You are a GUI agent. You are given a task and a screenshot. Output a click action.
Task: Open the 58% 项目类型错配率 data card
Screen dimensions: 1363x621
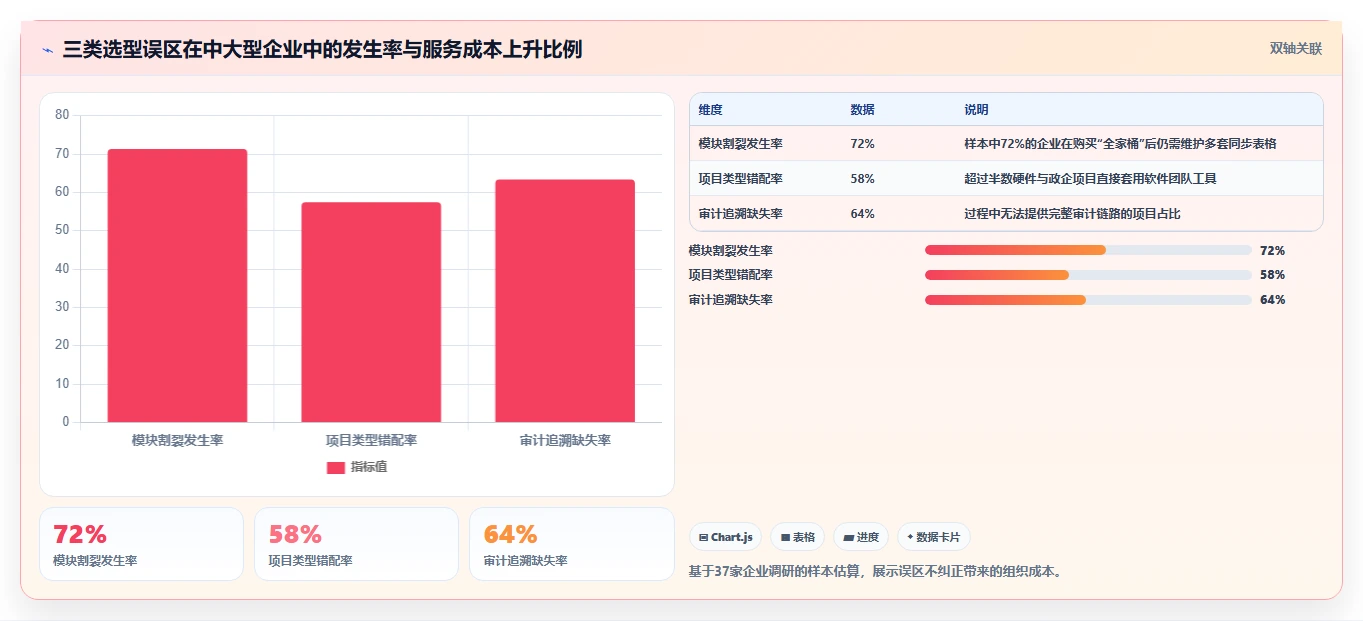(x=356, y=544)
